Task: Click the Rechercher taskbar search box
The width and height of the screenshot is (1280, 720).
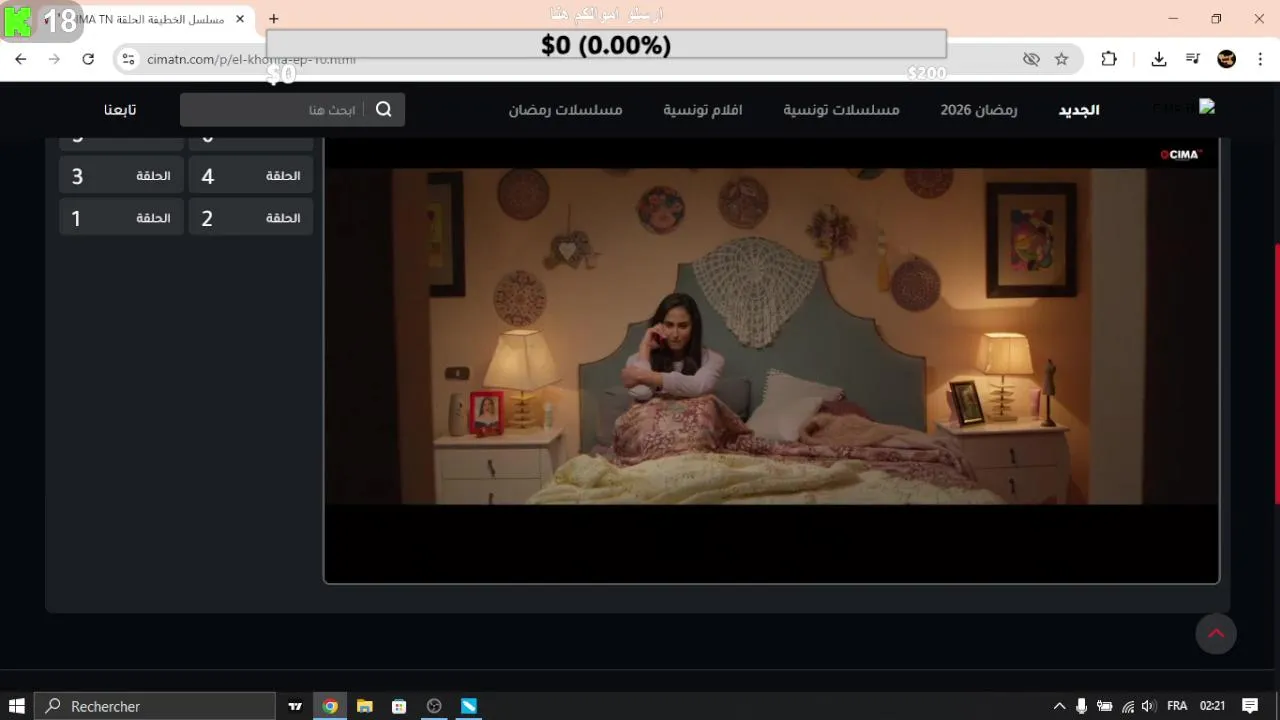Action: pos(155,706)
